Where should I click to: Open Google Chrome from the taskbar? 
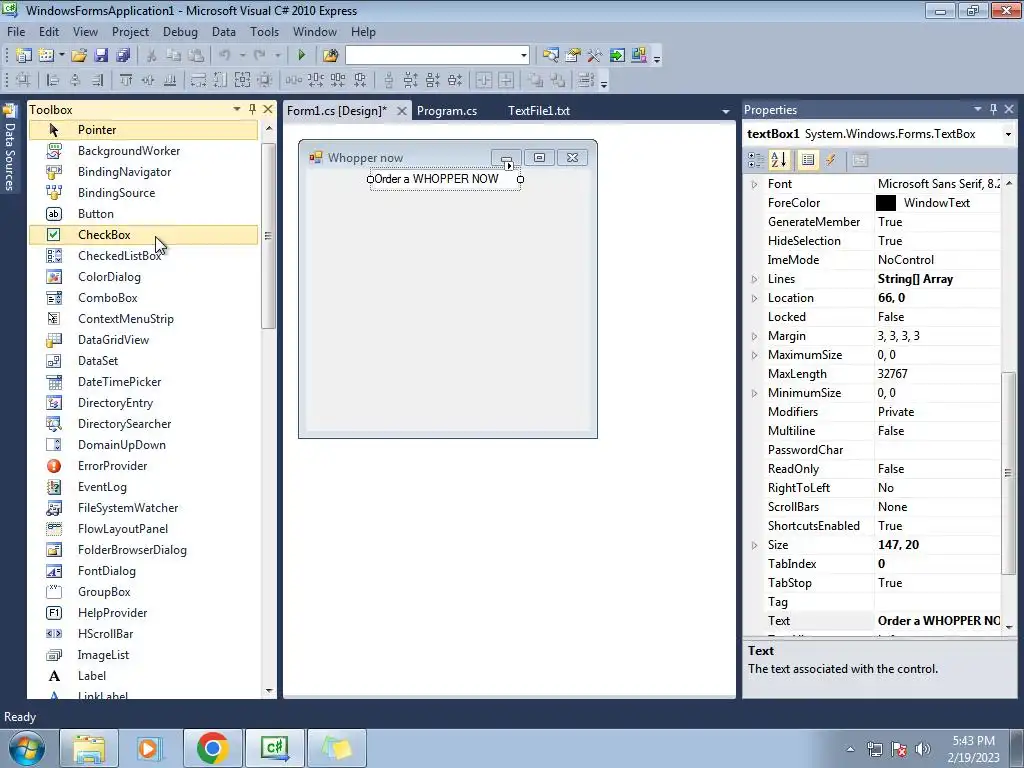(x=212, y=748)
